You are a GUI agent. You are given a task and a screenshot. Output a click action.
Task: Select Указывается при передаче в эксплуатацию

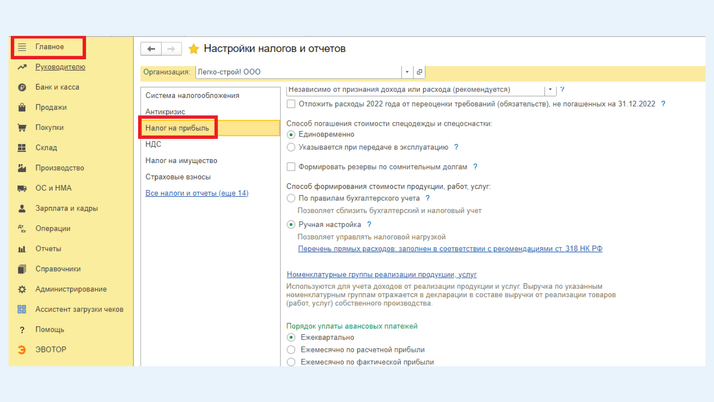click(x=291, y=147)
